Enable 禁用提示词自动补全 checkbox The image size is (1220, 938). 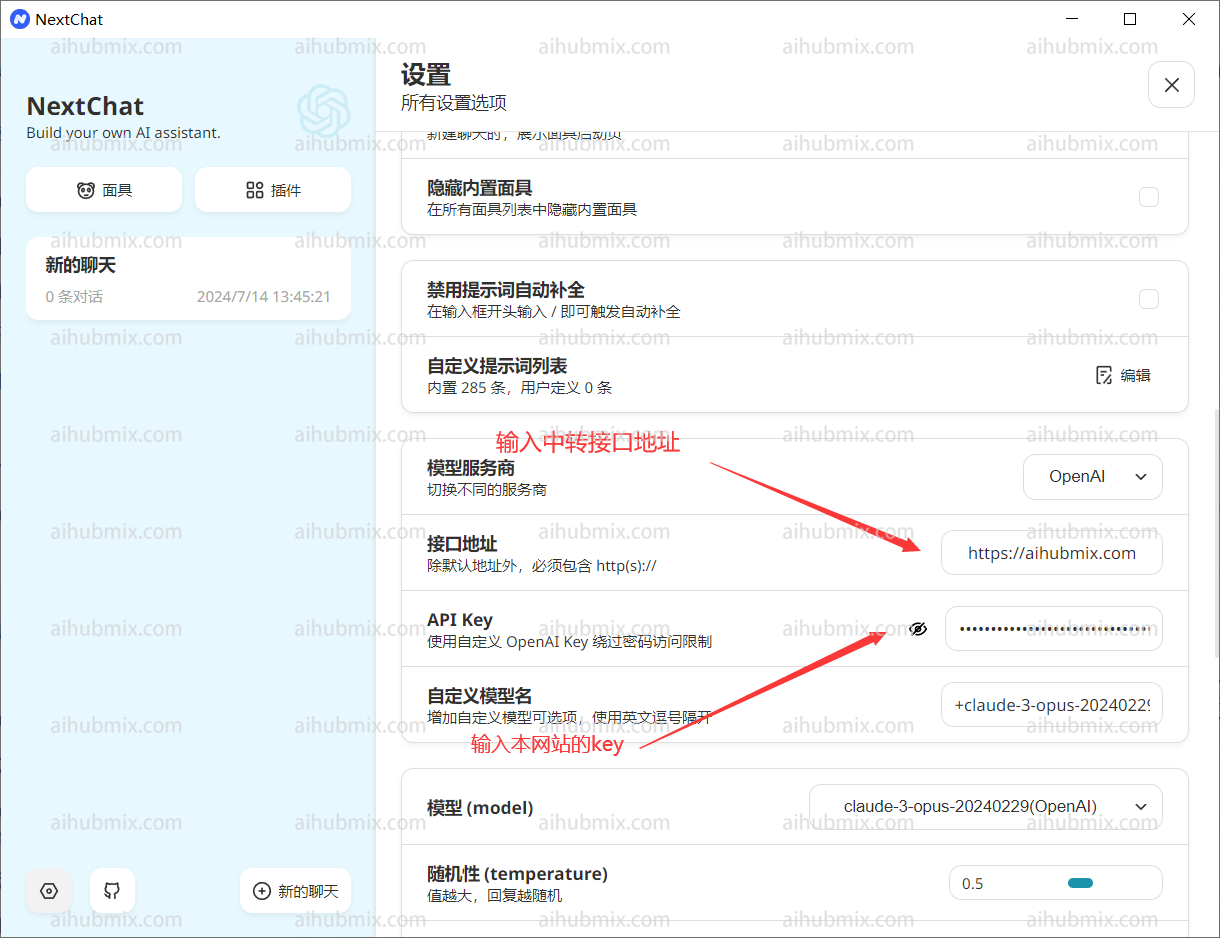tap(1149, 299)
